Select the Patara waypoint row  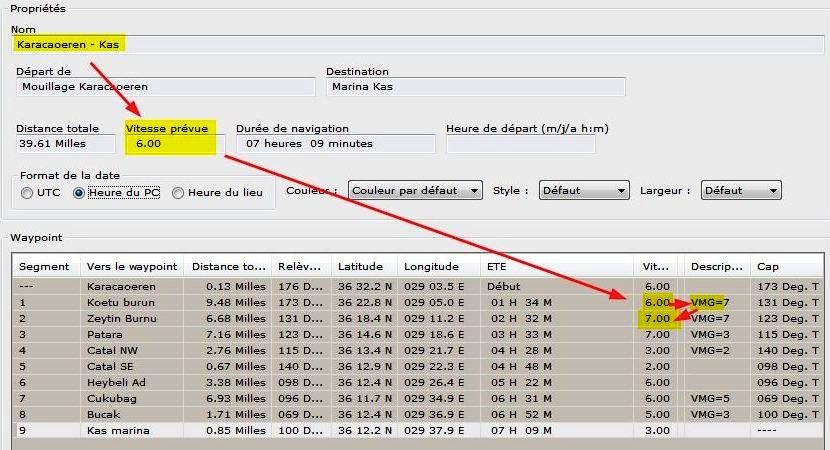pyautogui.click(x=418, y=335)
